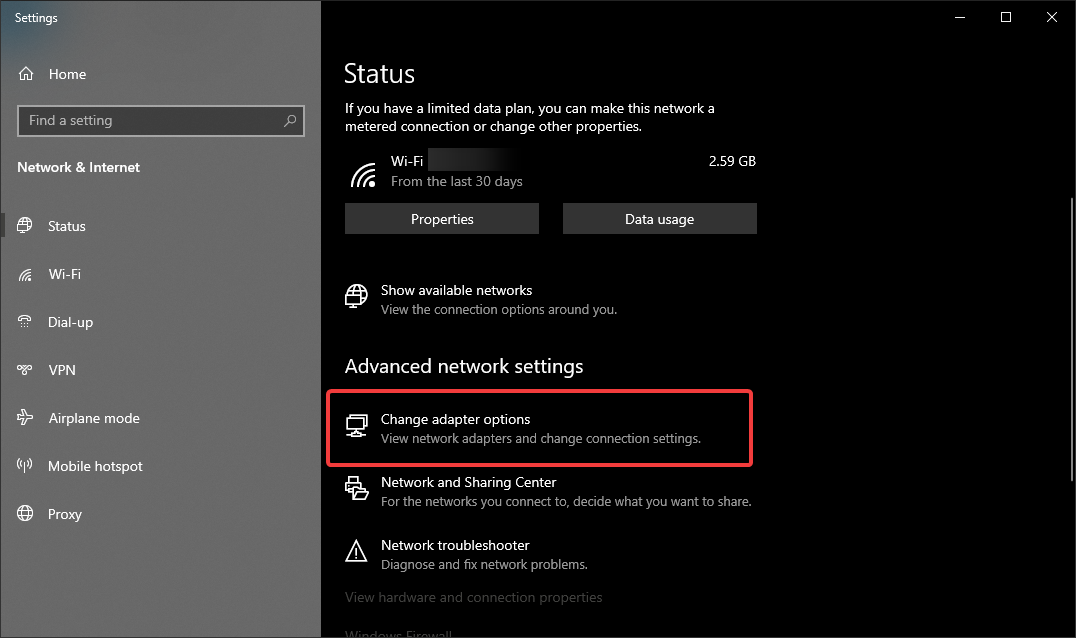Open the Proxy globe icon
This screenshot has height=638, width=1076.
27,514
